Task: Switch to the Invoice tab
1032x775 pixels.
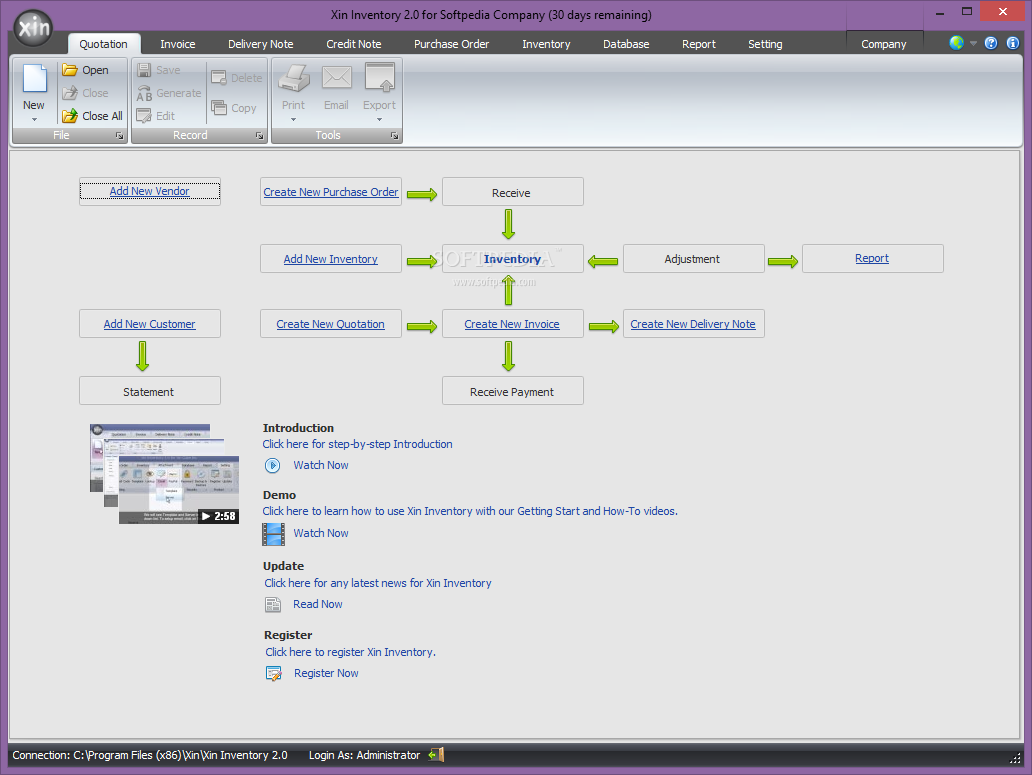Action: point(178,44)
